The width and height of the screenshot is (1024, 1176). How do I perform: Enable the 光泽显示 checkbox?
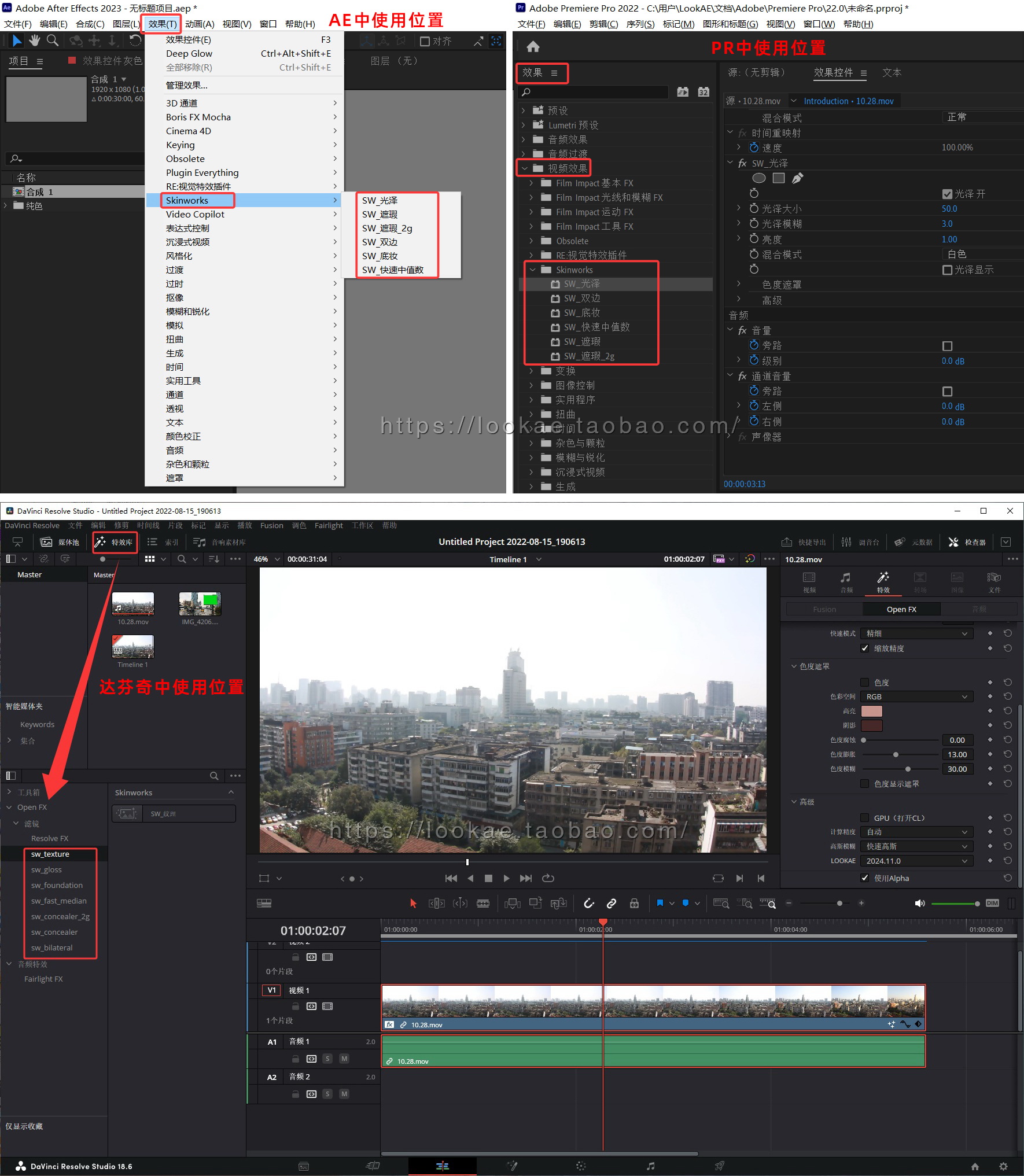947,270
